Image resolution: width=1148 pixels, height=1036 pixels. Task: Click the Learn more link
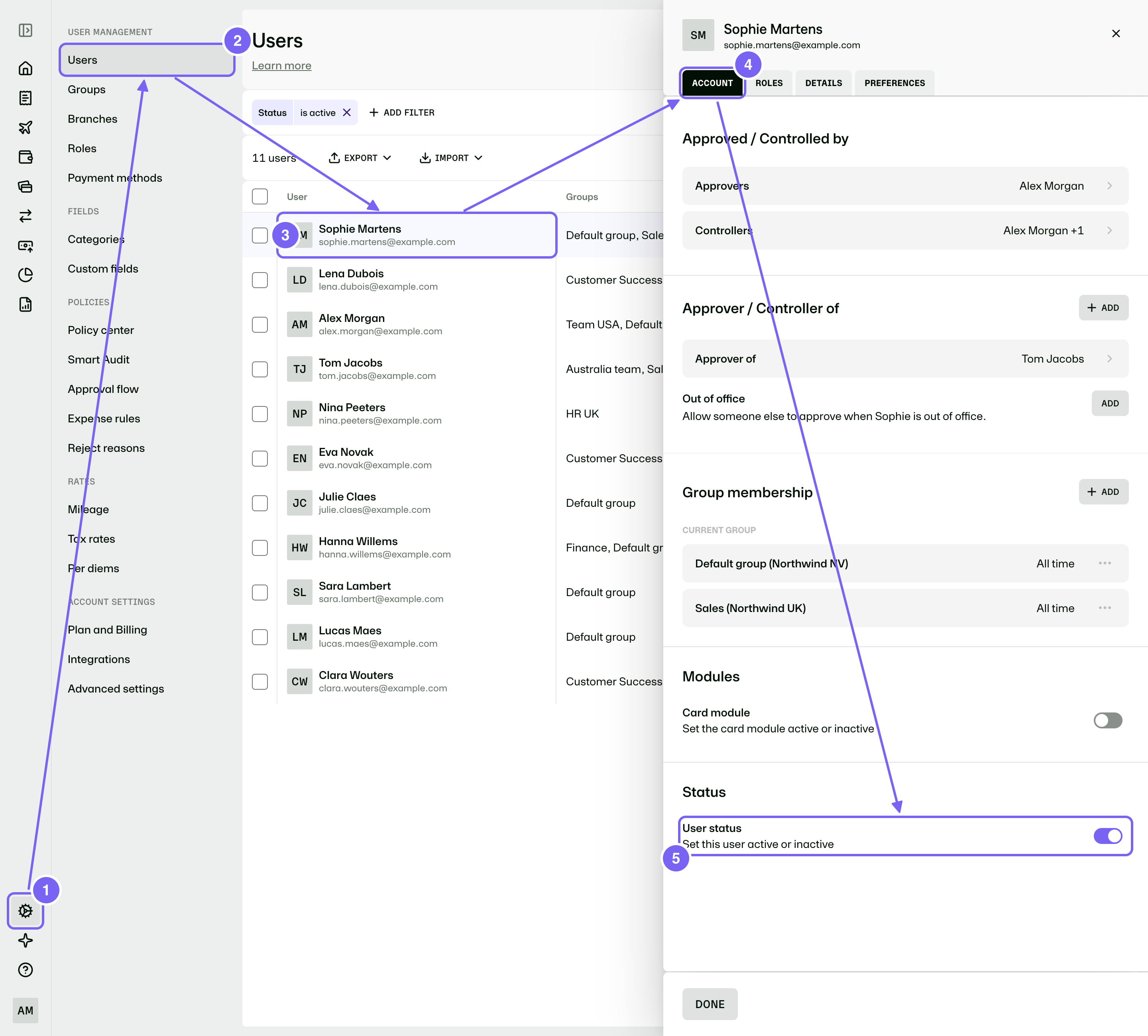(281, 65)
